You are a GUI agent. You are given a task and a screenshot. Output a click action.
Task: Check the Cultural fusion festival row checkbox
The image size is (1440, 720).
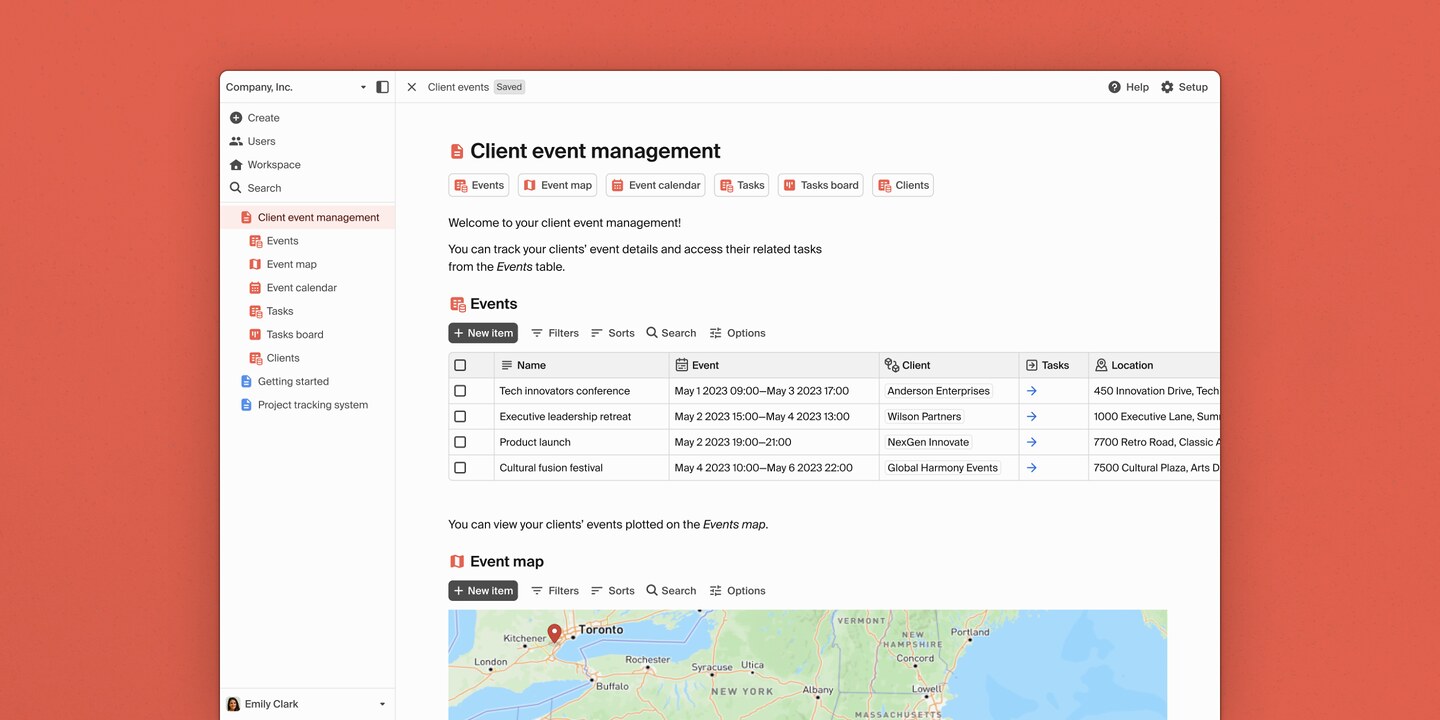[460, 467]
